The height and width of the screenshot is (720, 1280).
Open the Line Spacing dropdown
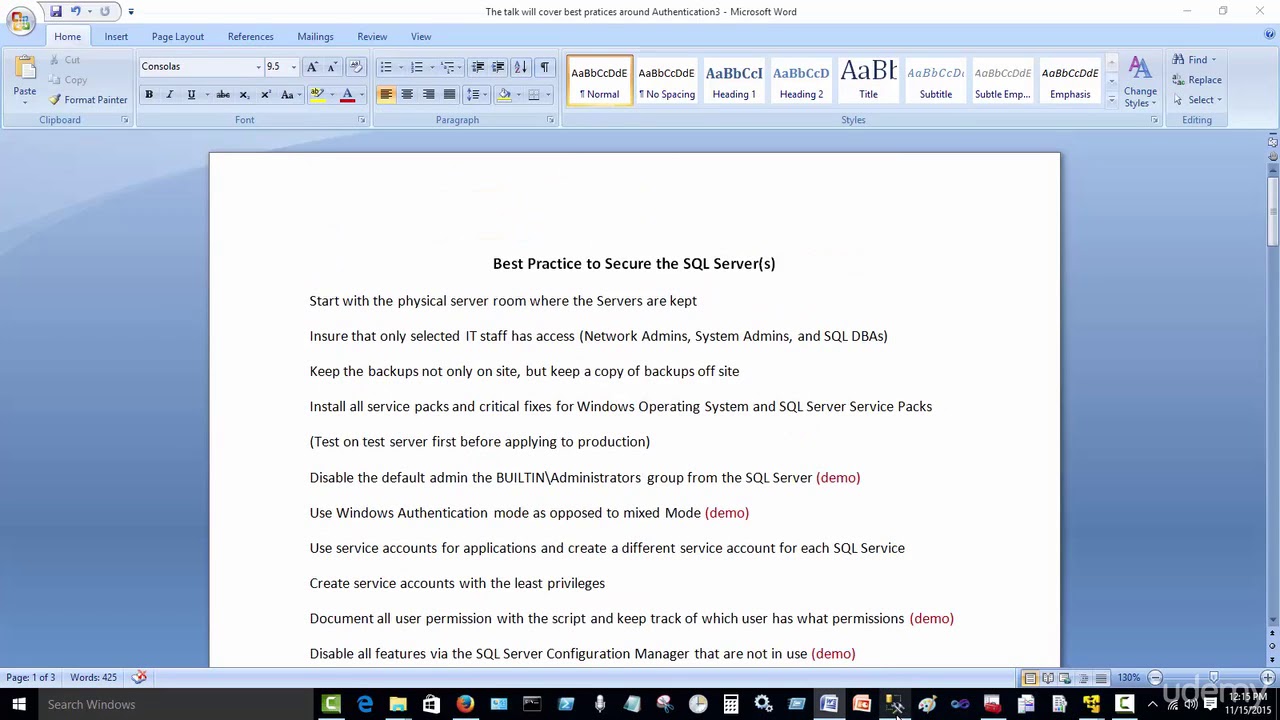point(475,95)
